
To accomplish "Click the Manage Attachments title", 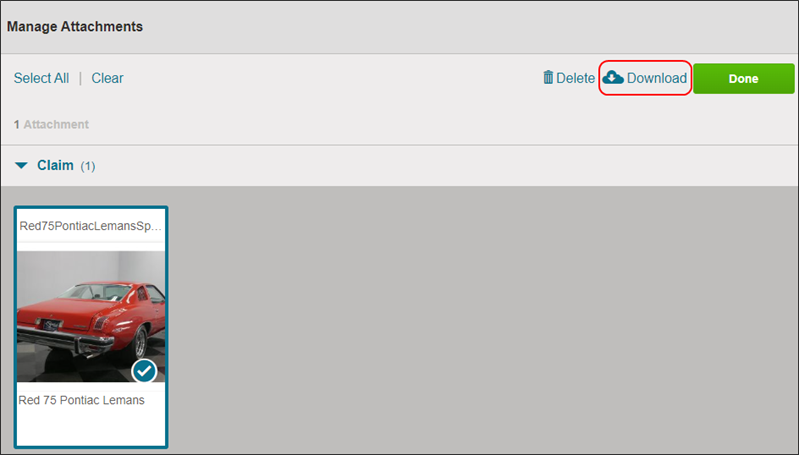I will tap(75, 26).
